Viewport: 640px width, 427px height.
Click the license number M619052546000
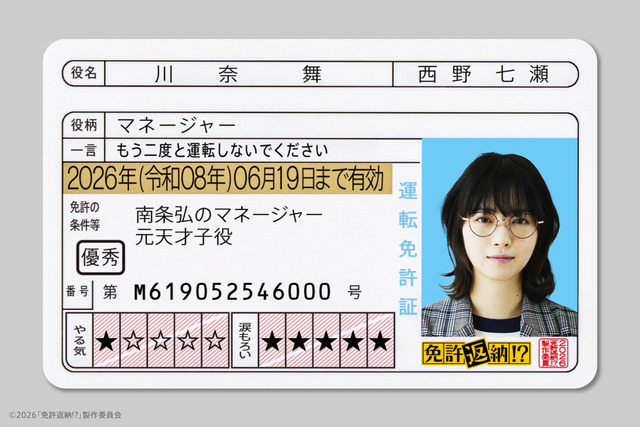232,292
